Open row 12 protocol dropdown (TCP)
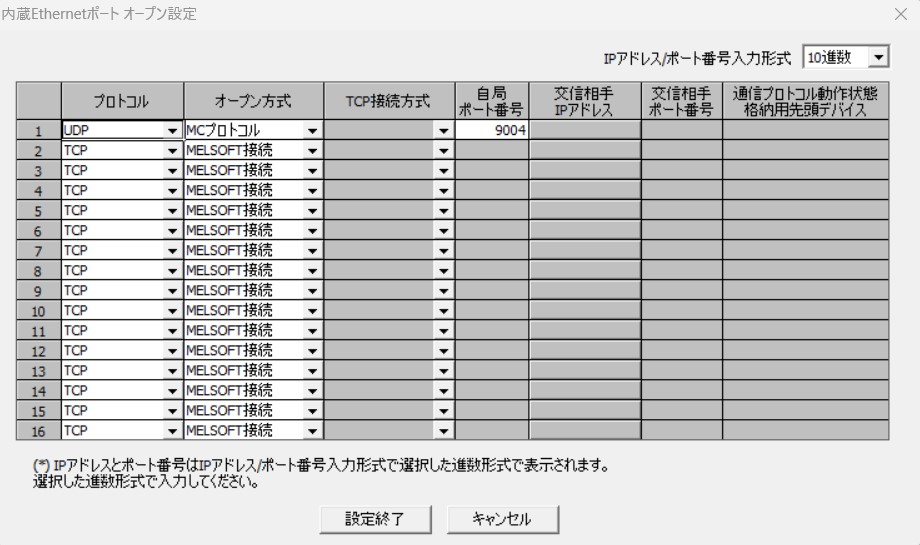This screenshot has width=920, height=545. click(x=122, y=350)
